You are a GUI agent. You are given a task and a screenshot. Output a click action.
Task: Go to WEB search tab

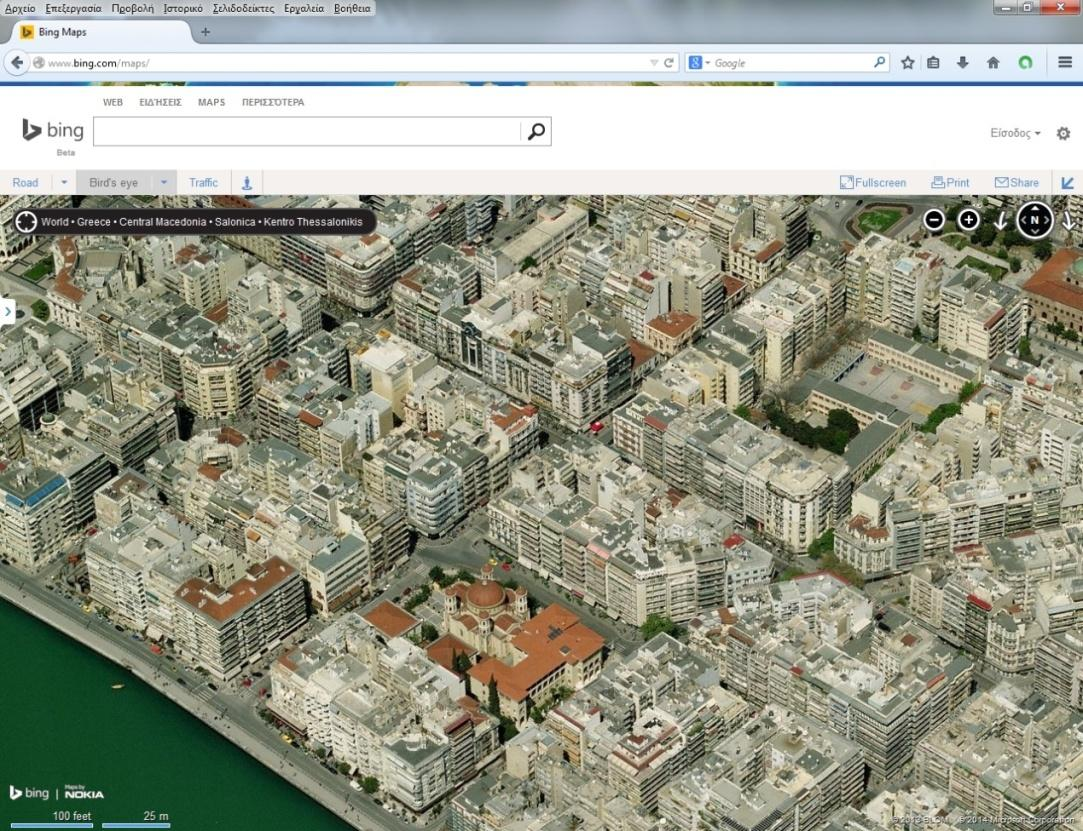[113, 102]
